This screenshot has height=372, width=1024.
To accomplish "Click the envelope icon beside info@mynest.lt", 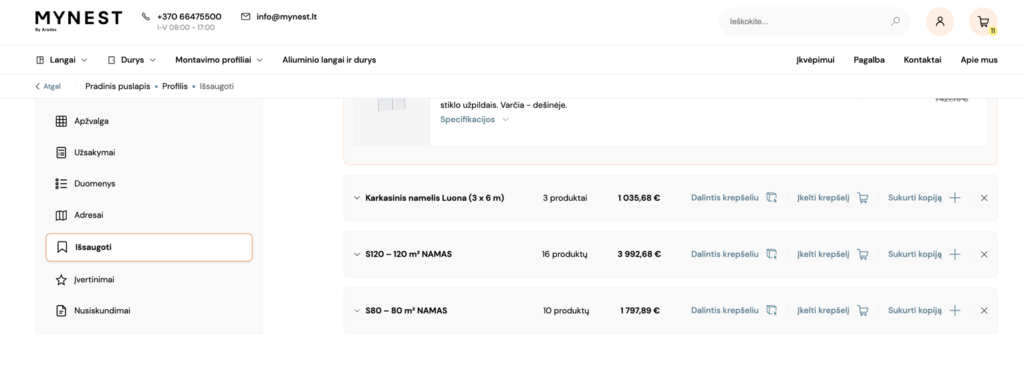I will point(246,16).
